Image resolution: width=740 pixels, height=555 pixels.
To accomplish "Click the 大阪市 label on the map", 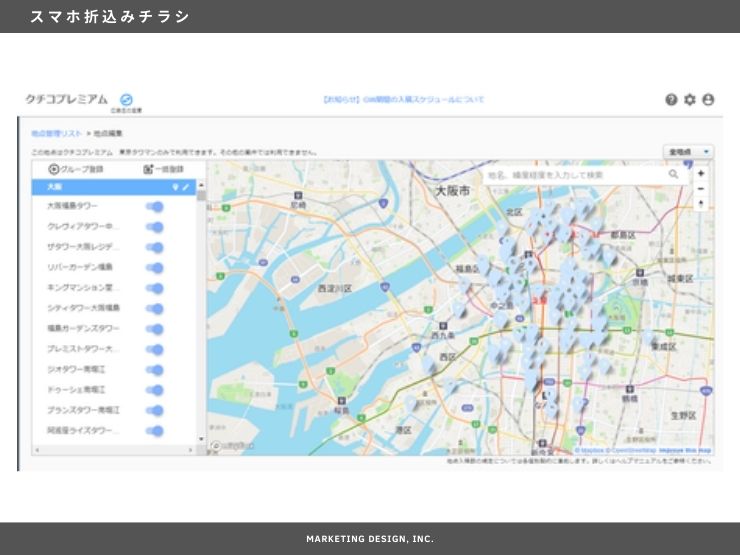I will [x=453, y=191].
